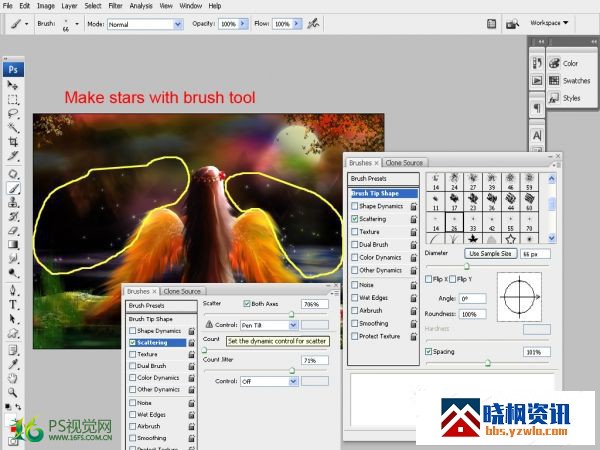This screenshot has height=450, width=600.
Task: Uncheck Scattering in right Brushes panel
Action: point(355,219)
